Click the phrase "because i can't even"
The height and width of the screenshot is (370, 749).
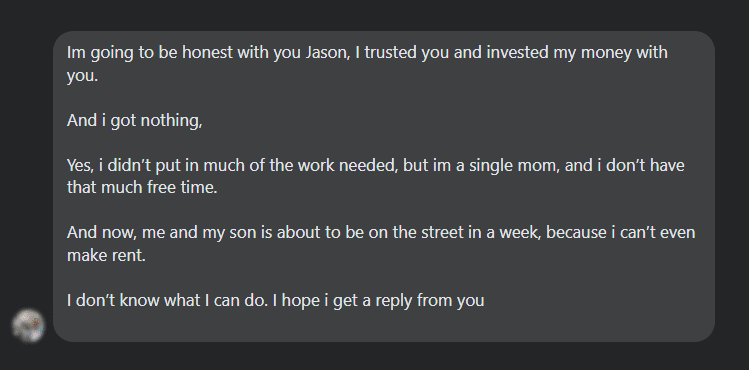[x=621, y=233]
